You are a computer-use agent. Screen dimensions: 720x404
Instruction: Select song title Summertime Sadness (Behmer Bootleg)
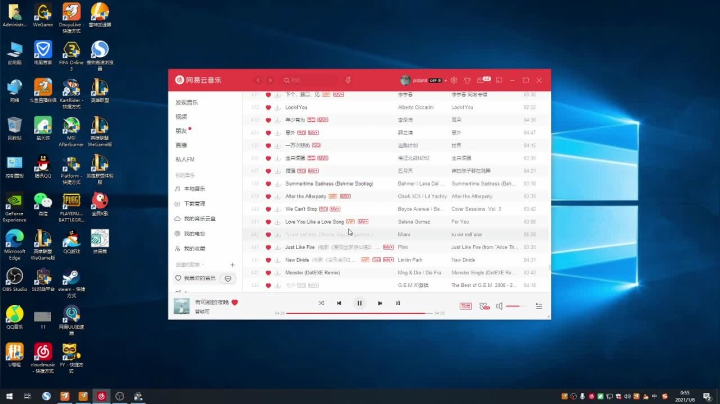pyautogui.click(x=329, y=184)
